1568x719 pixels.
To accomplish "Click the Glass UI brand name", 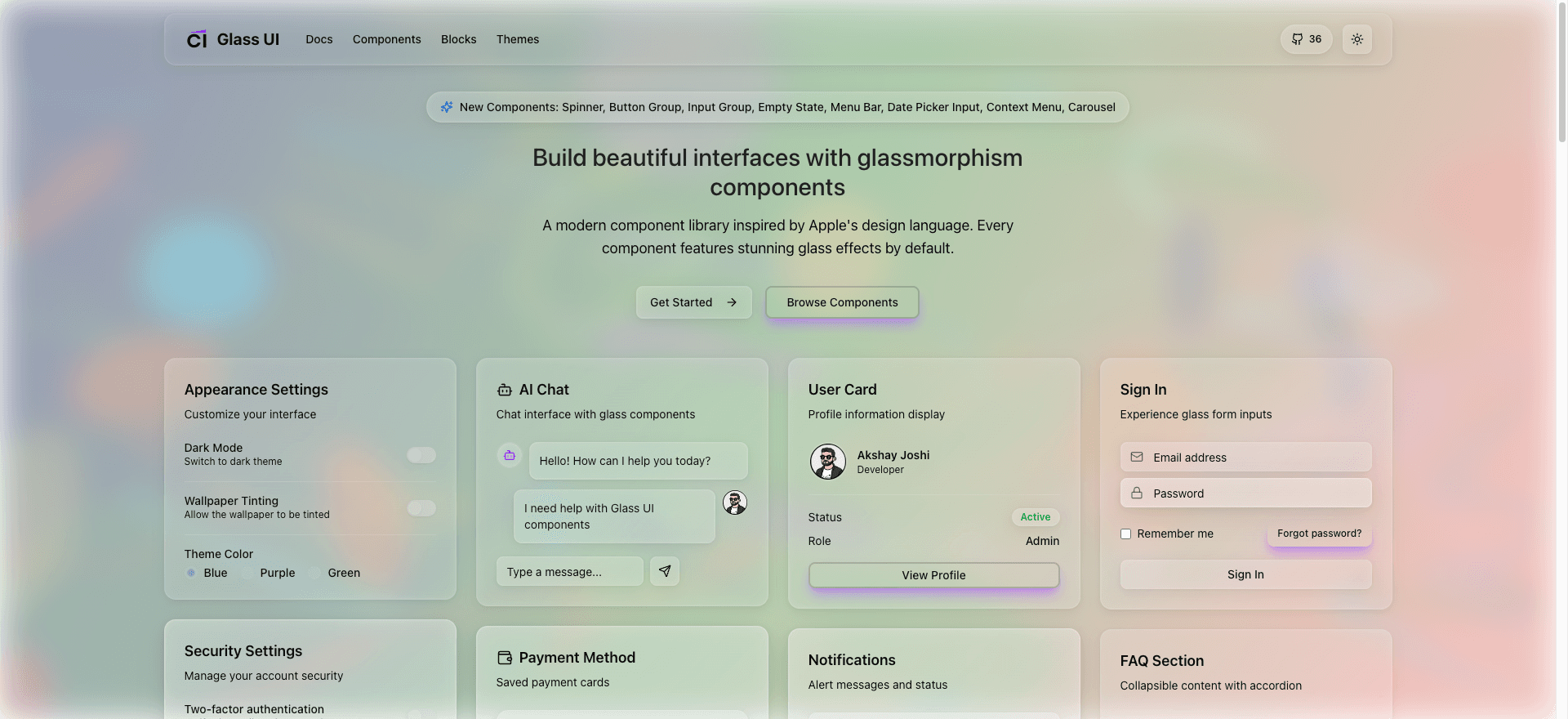I will (248, 39).
